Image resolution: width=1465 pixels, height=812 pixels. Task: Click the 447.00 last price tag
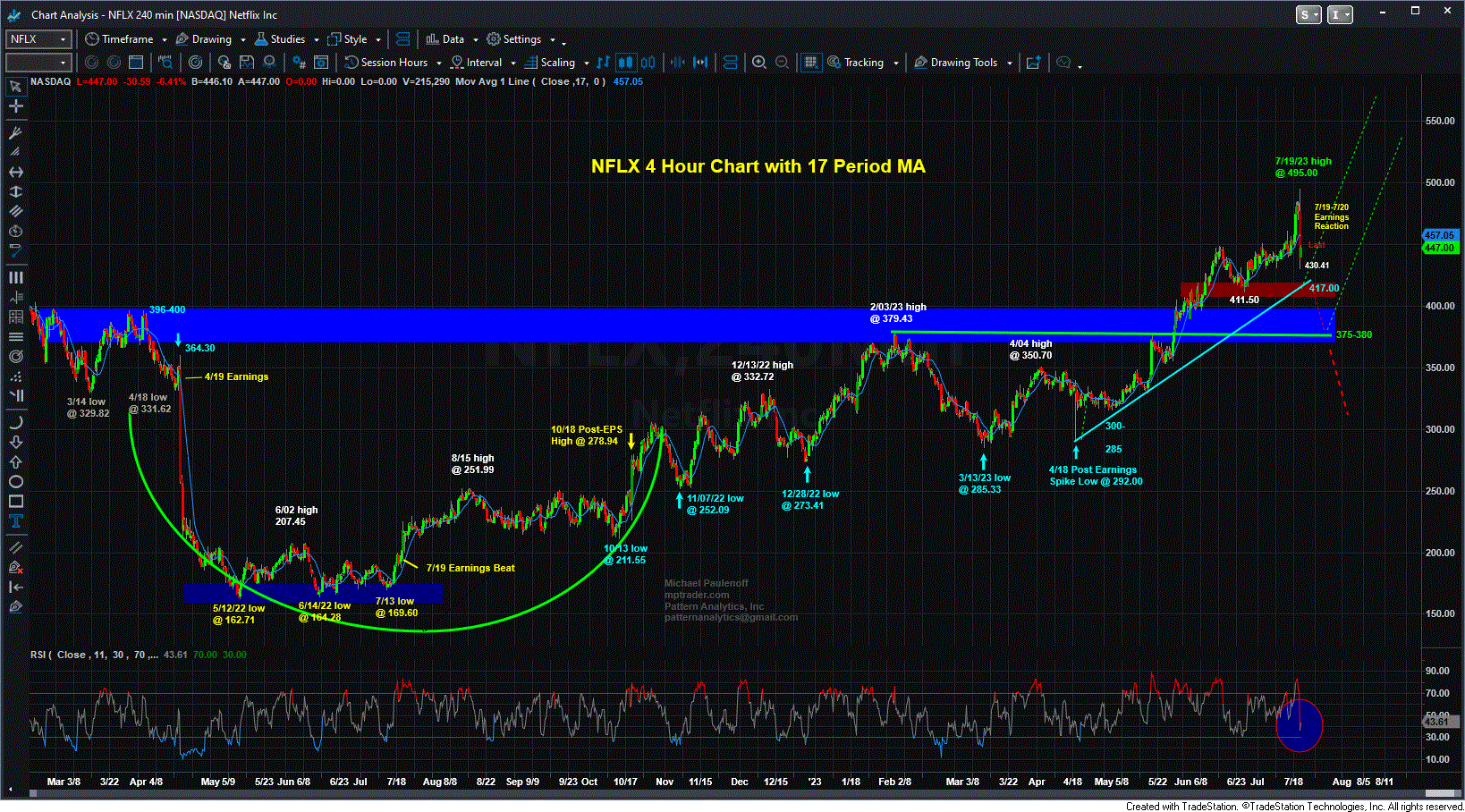(x=1440, y=248)
